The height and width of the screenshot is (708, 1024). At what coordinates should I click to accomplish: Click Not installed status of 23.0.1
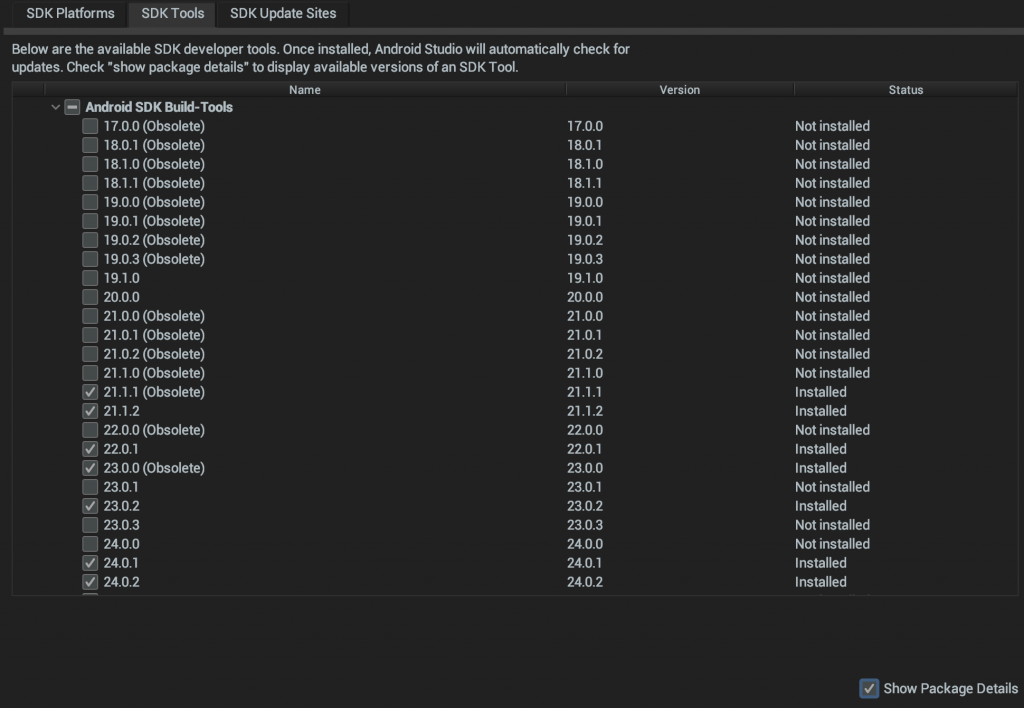coord(833,487)
